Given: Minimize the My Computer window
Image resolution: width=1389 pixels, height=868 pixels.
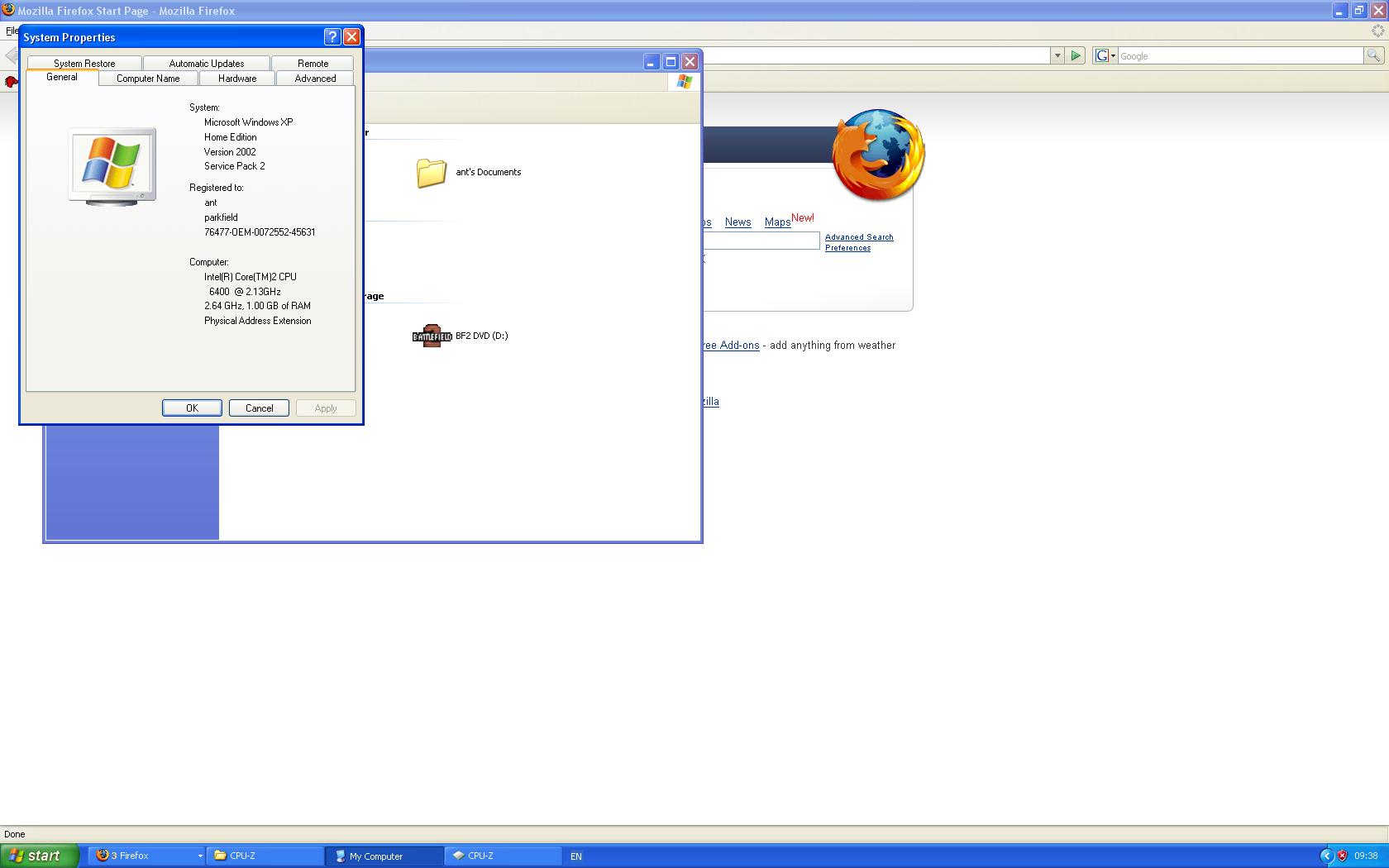Looking at the screenshot, I should (x=652, y=62).
